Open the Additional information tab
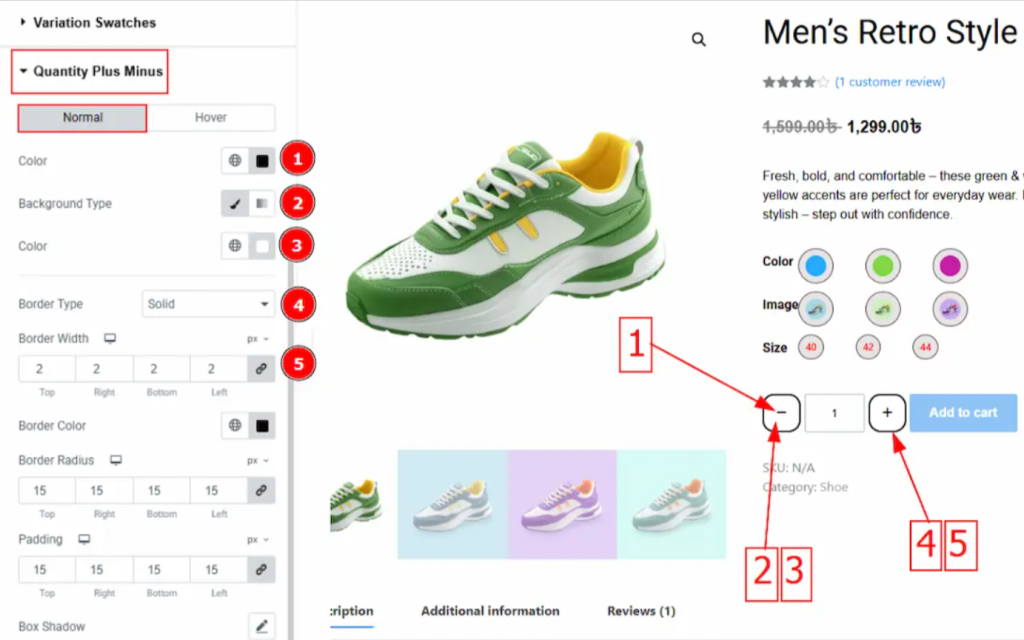Screen dimensions: 1024x640 tap(490, 611)
